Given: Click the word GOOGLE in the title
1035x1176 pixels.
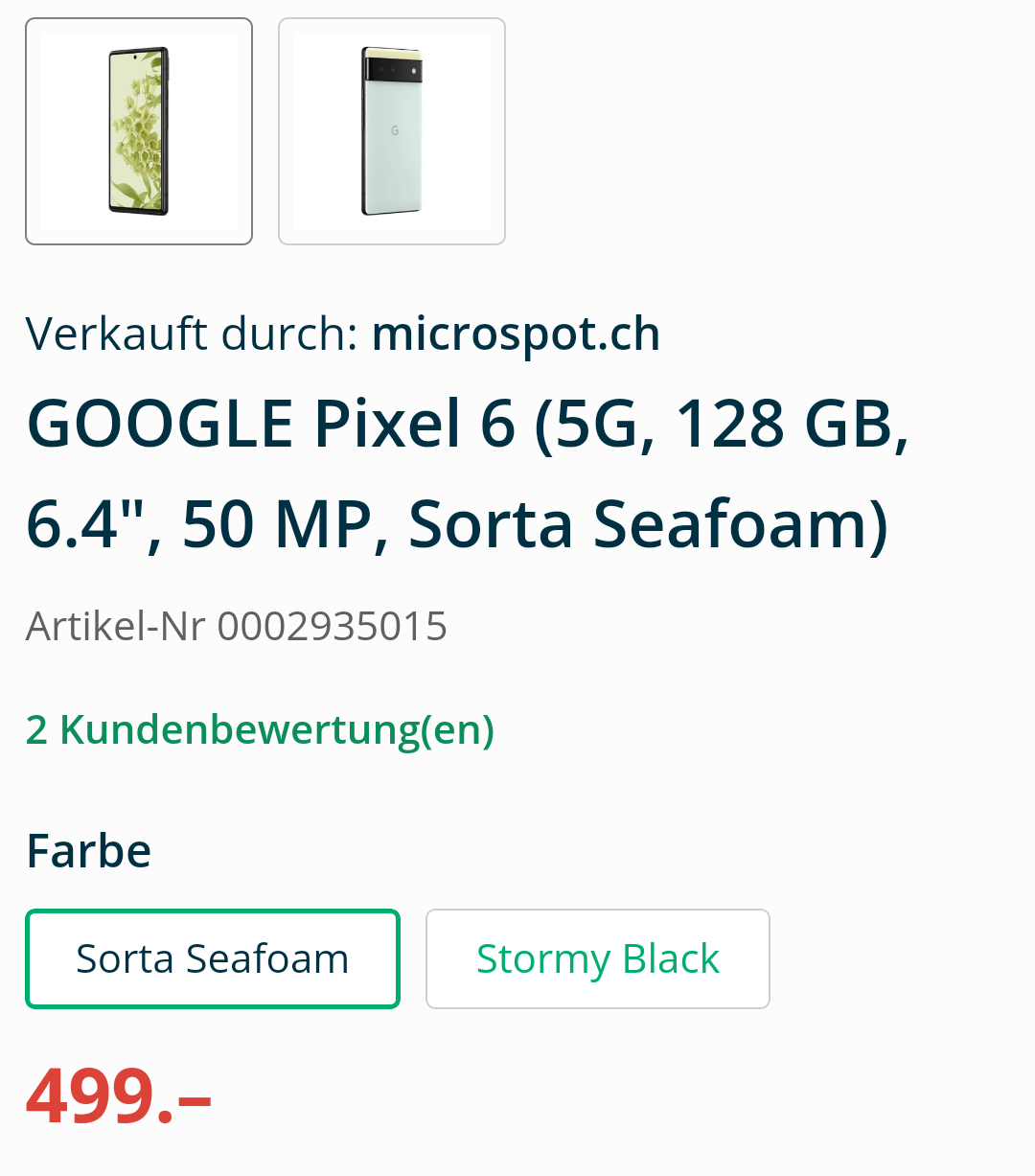Looking at the screenshot, I should [x=160, y=424].
